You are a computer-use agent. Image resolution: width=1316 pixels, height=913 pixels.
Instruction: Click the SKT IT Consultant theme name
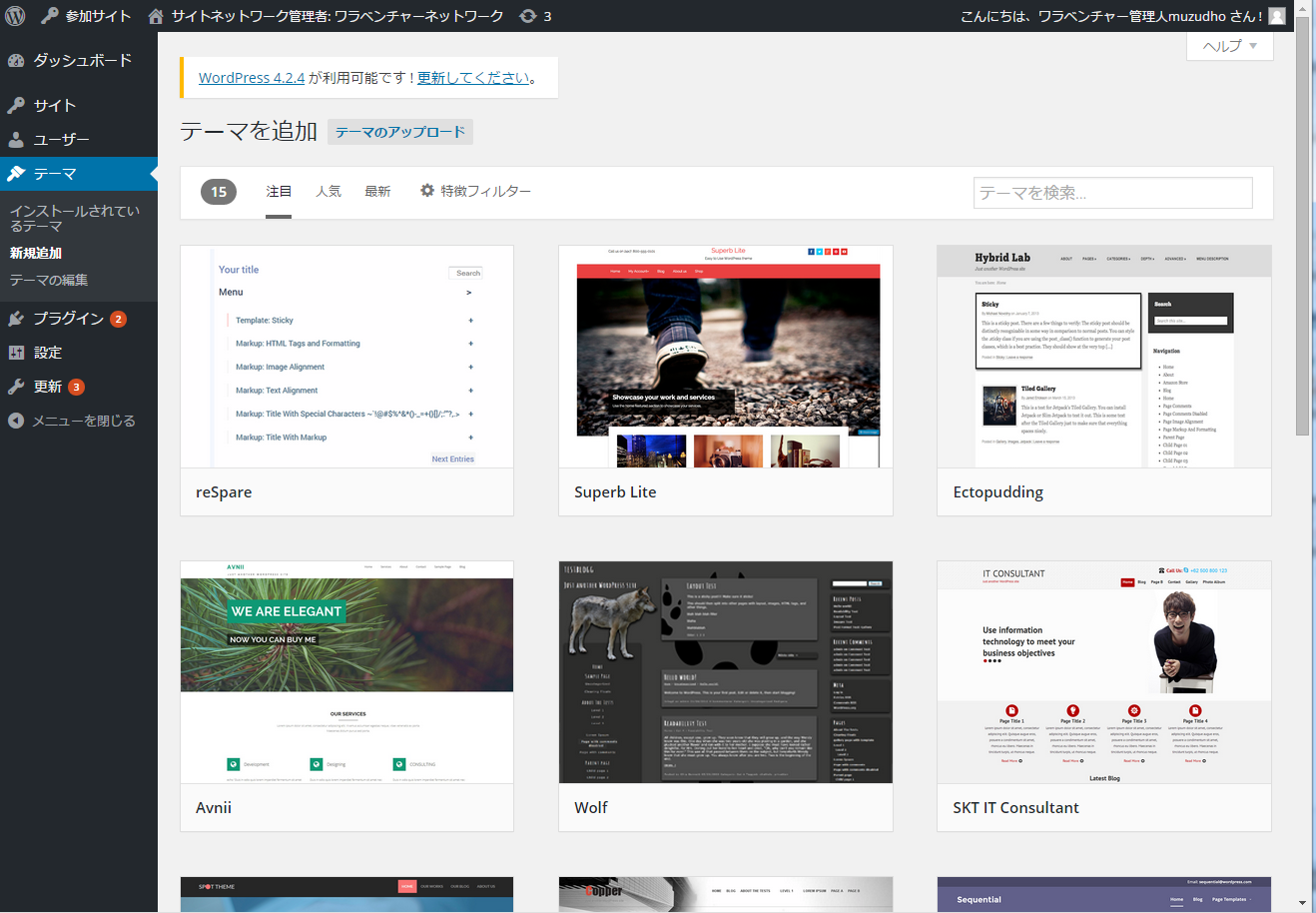pyautogui.click(x=1015, y=808)
